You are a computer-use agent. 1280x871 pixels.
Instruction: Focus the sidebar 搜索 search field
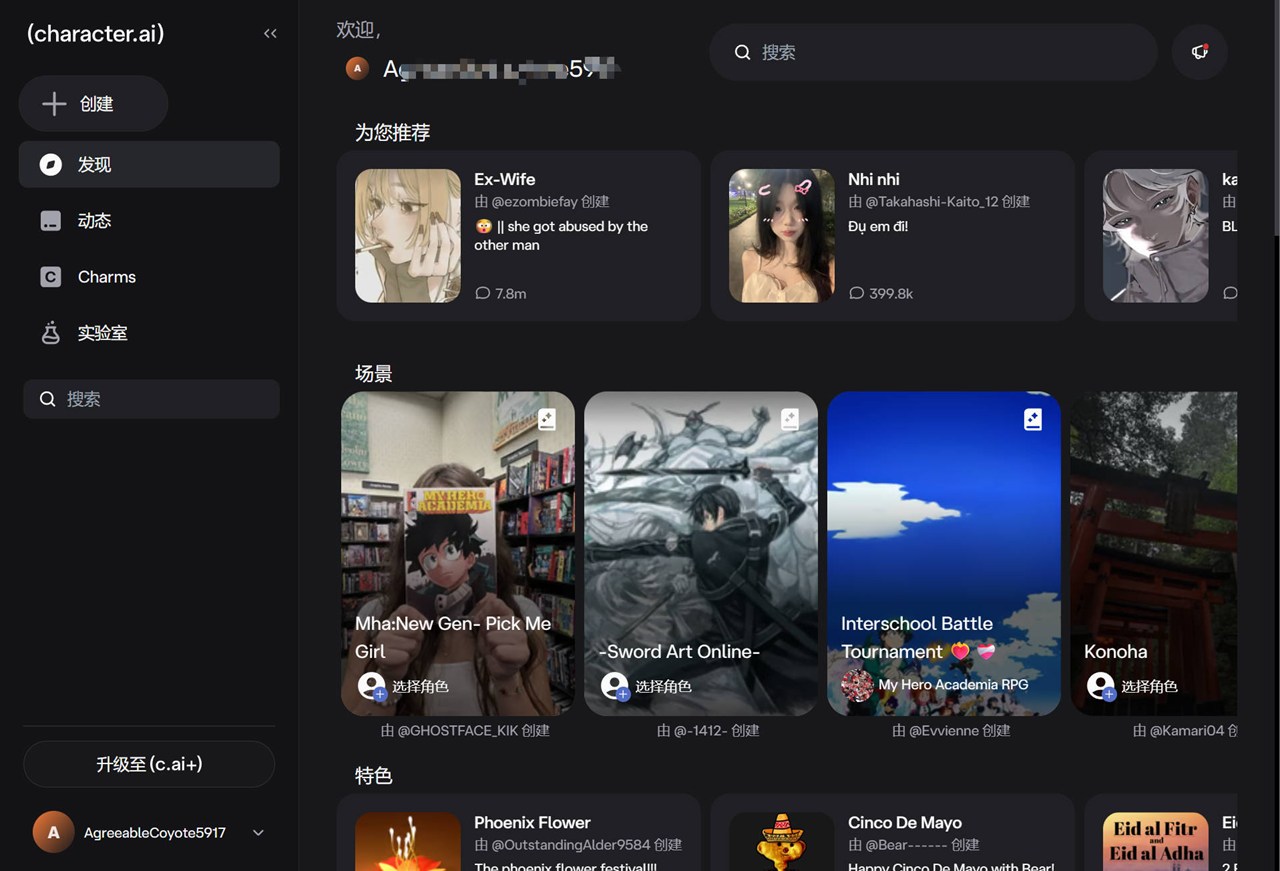151,399
